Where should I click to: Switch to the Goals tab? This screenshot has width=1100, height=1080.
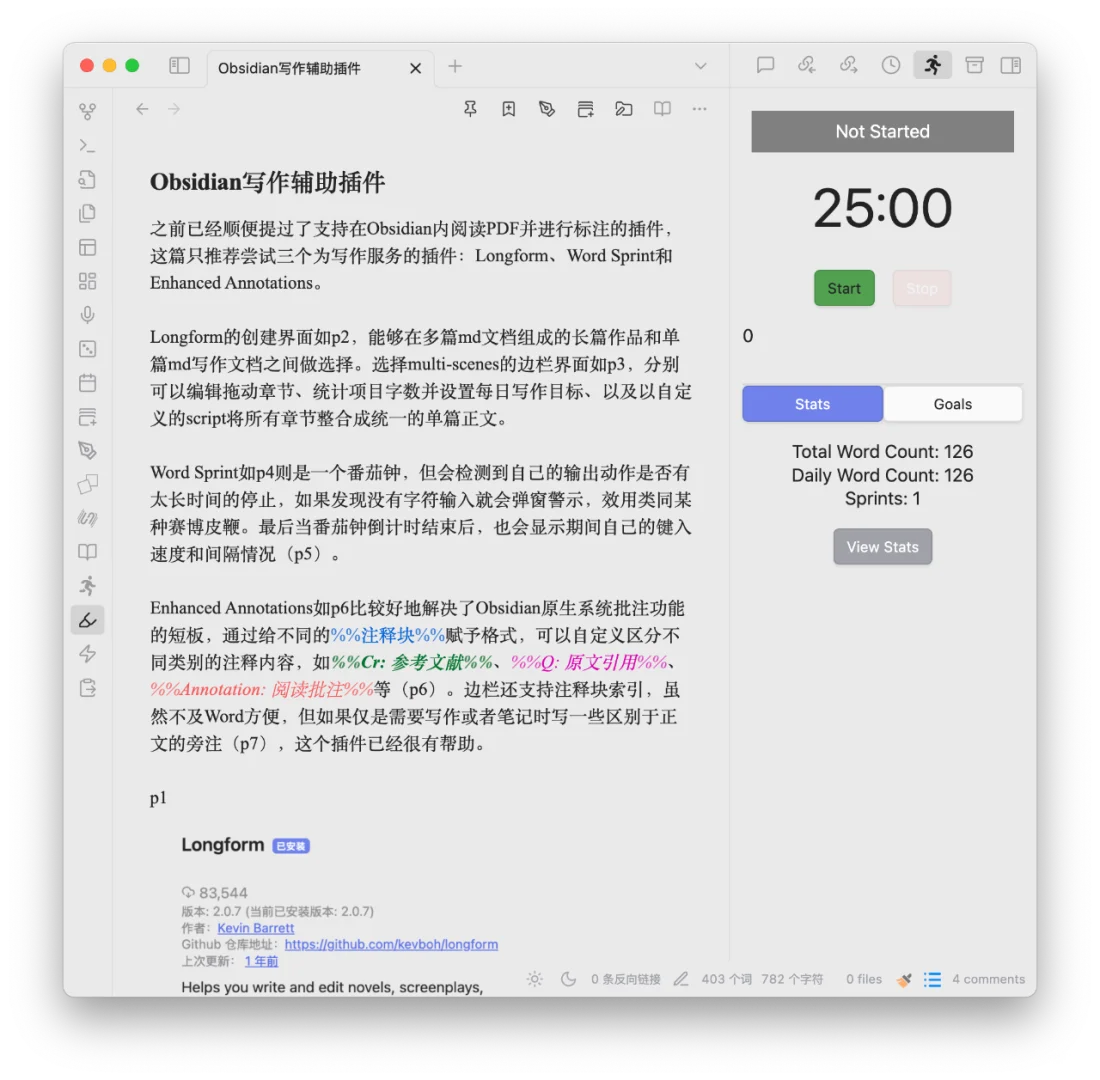tap(952, 404)
